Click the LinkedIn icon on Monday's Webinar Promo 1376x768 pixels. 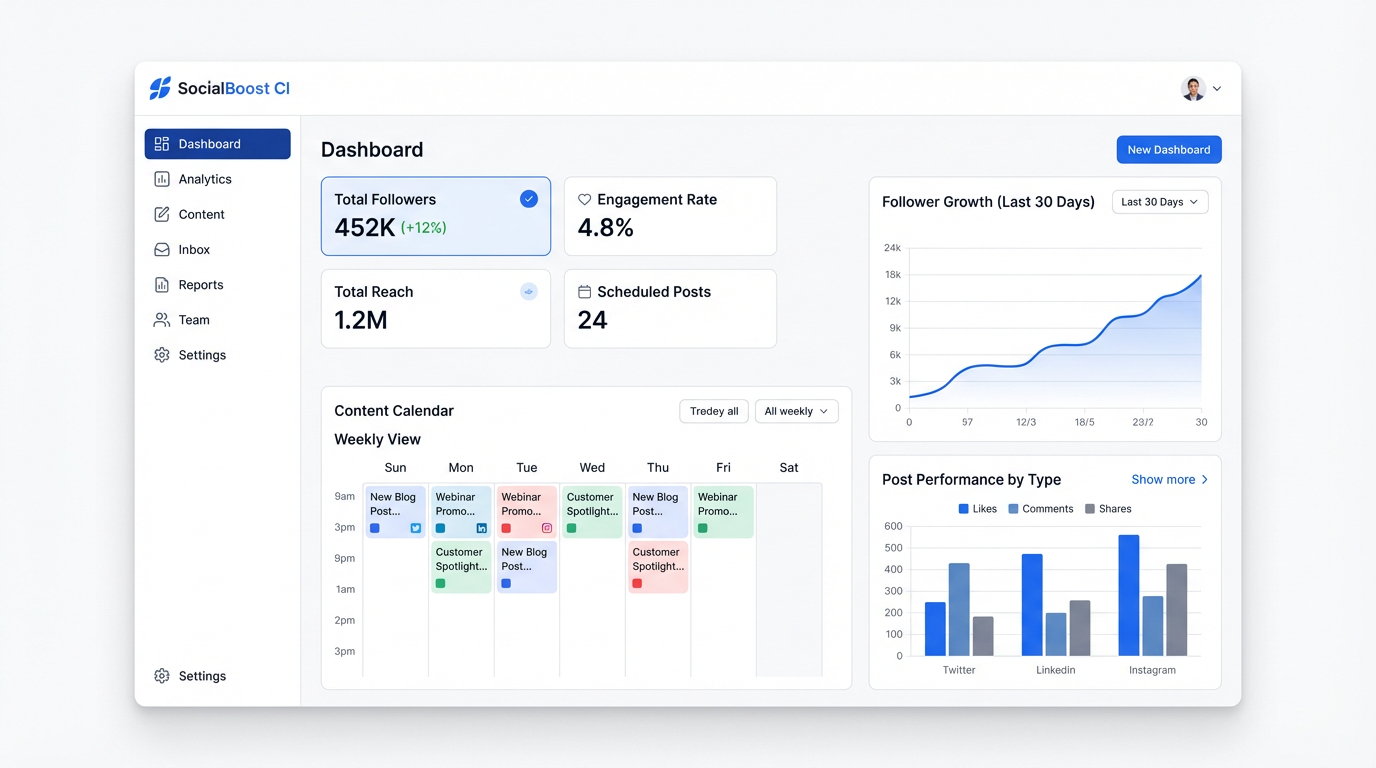[482, 528]
